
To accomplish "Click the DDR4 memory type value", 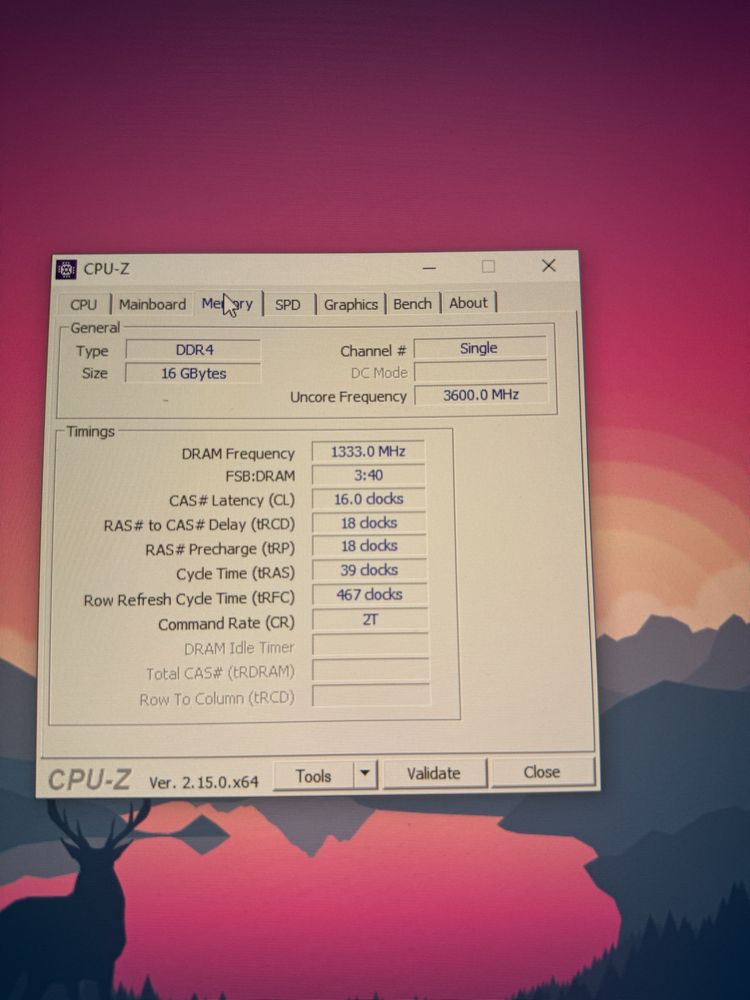I will tap(193, 350).
